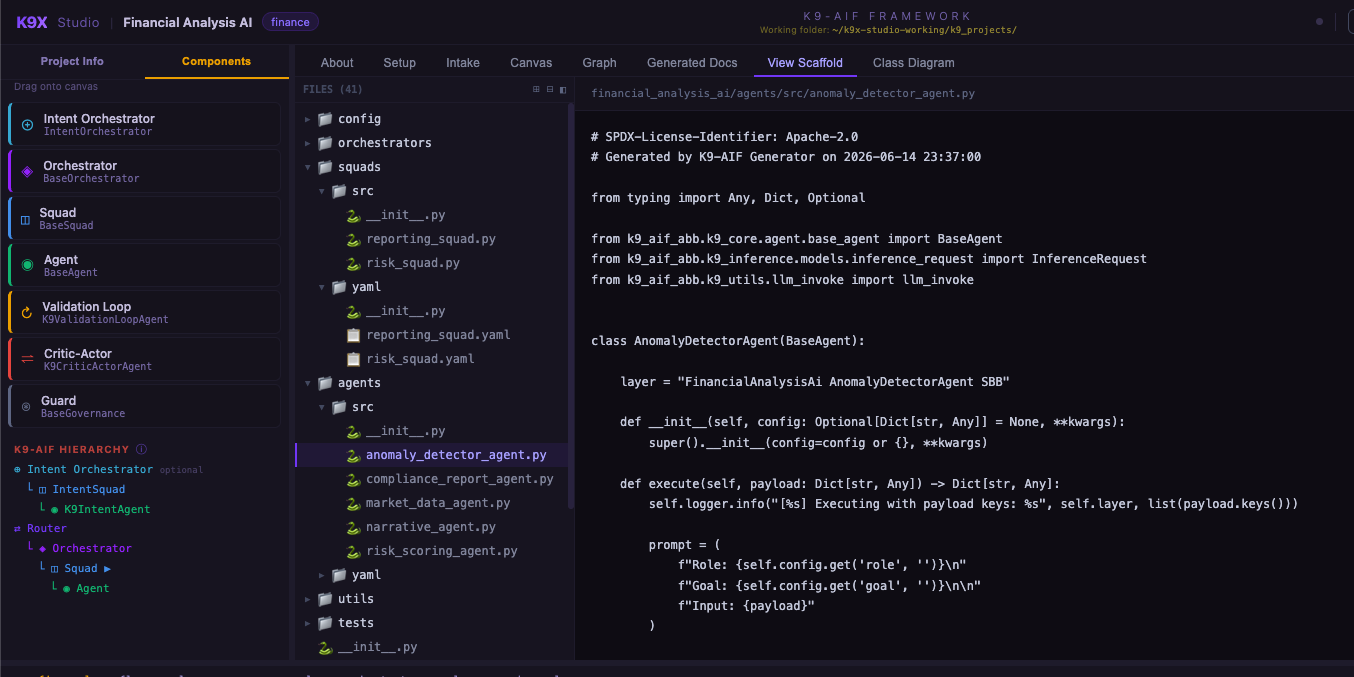The width and height of the screenshot is (1354, 677).
Task: Click the purple Orchestrator diamond icon
Action: tap(27, 172)
